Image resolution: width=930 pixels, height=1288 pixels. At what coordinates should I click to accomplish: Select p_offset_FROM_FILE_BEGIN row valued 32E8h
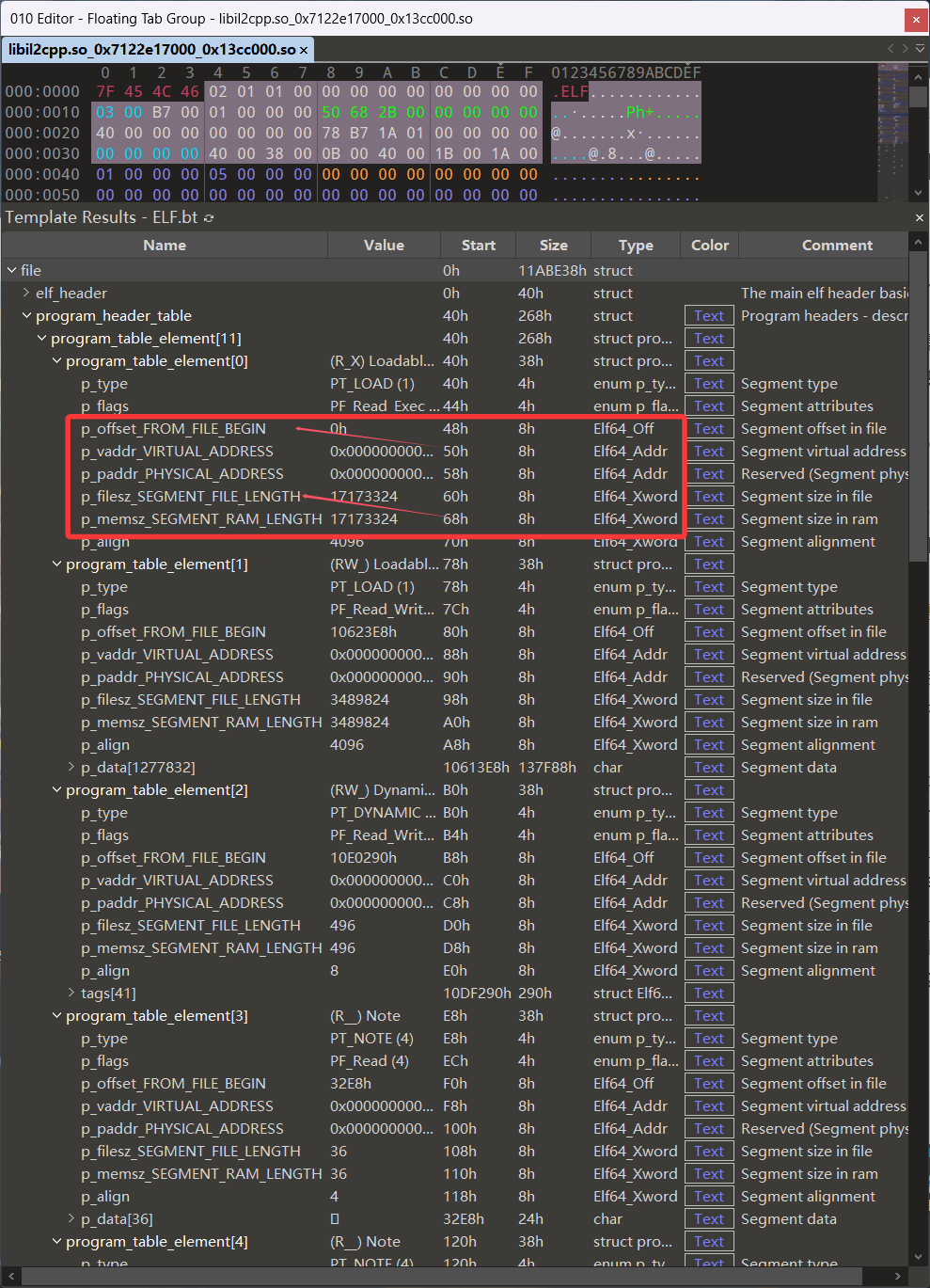point(455,1084)
